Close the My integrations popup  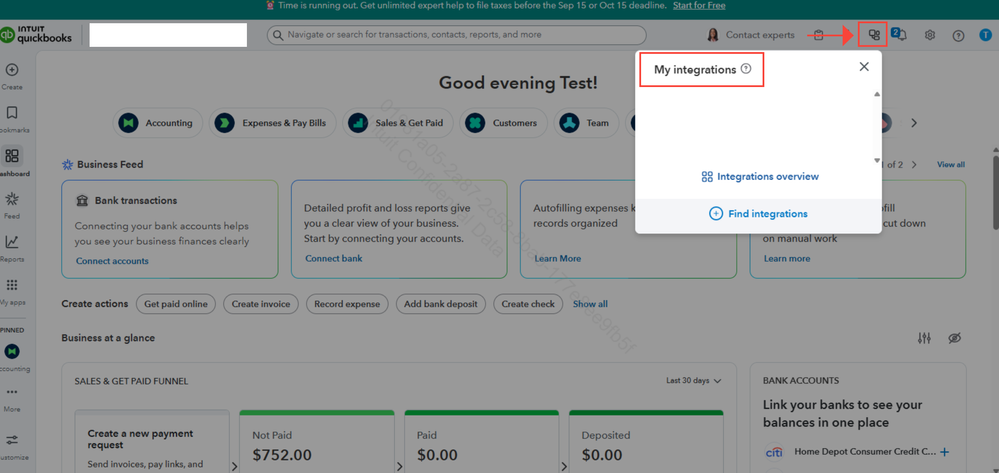point(864,66)
